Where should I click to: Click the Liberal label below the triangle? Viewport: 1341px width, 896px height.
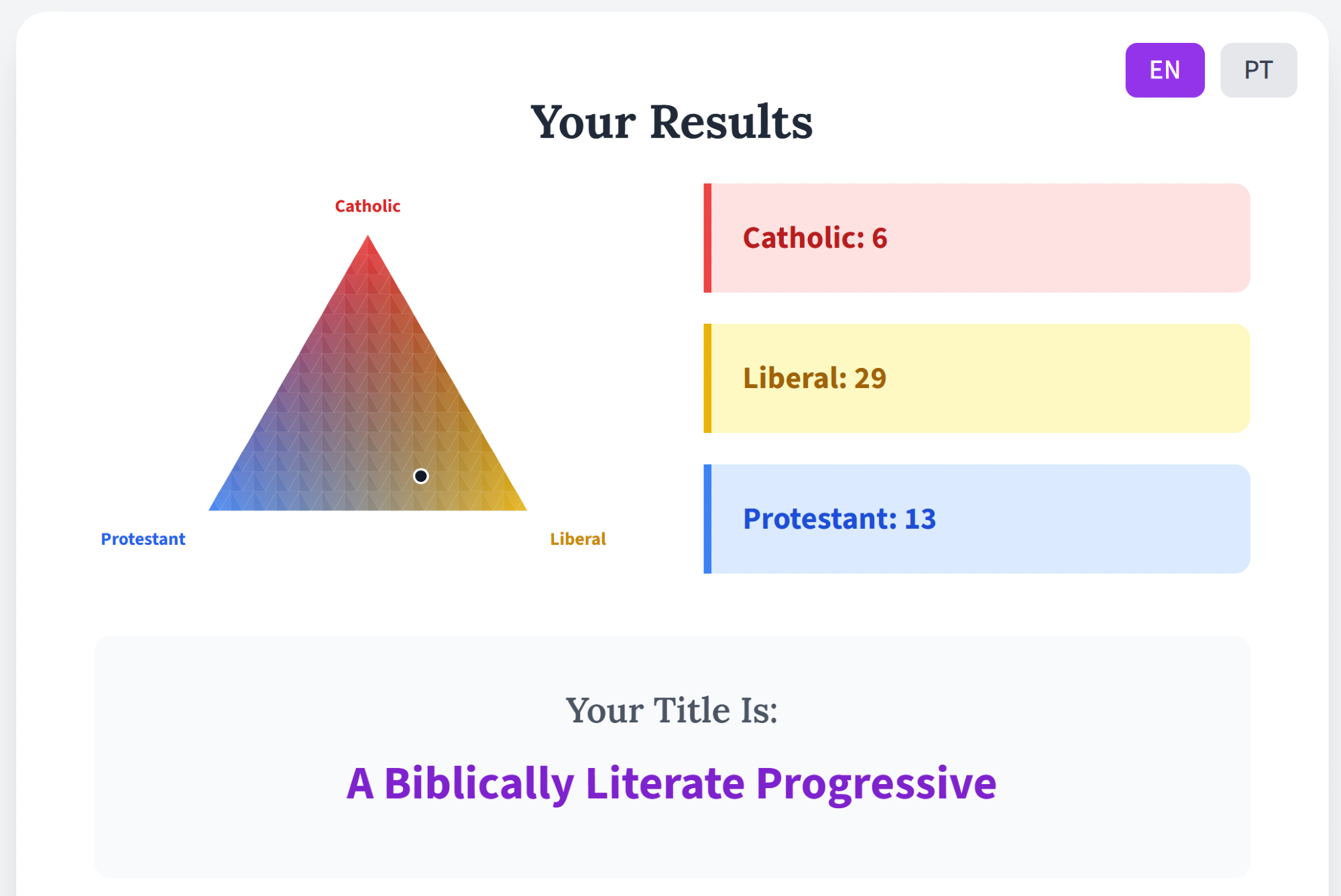click(577, 539)
